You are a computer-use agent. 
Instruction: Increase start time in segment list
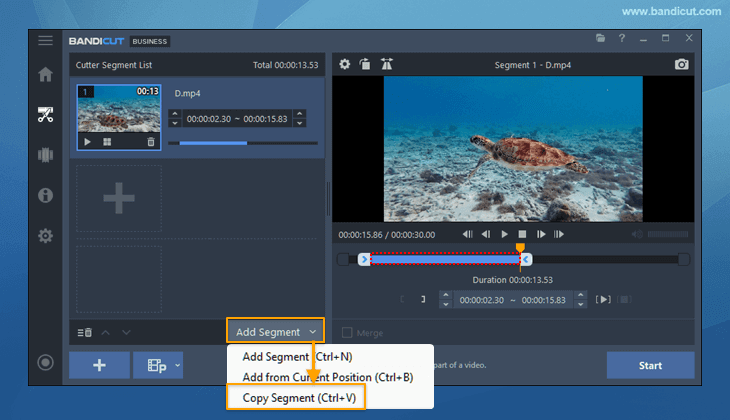click(x=175, y=113)
